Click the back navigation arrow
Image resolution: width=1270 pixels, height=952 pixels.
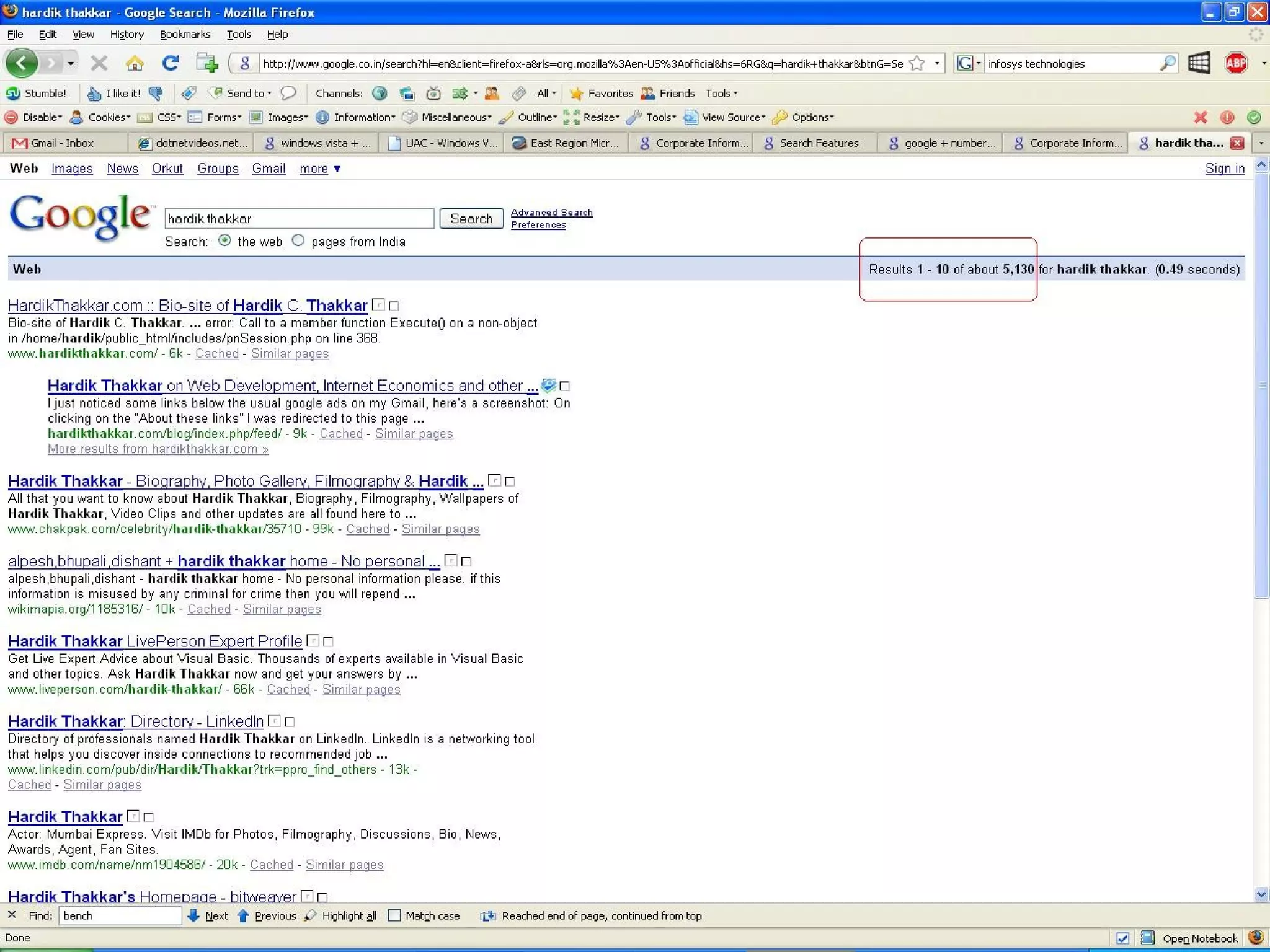(21, 63)
